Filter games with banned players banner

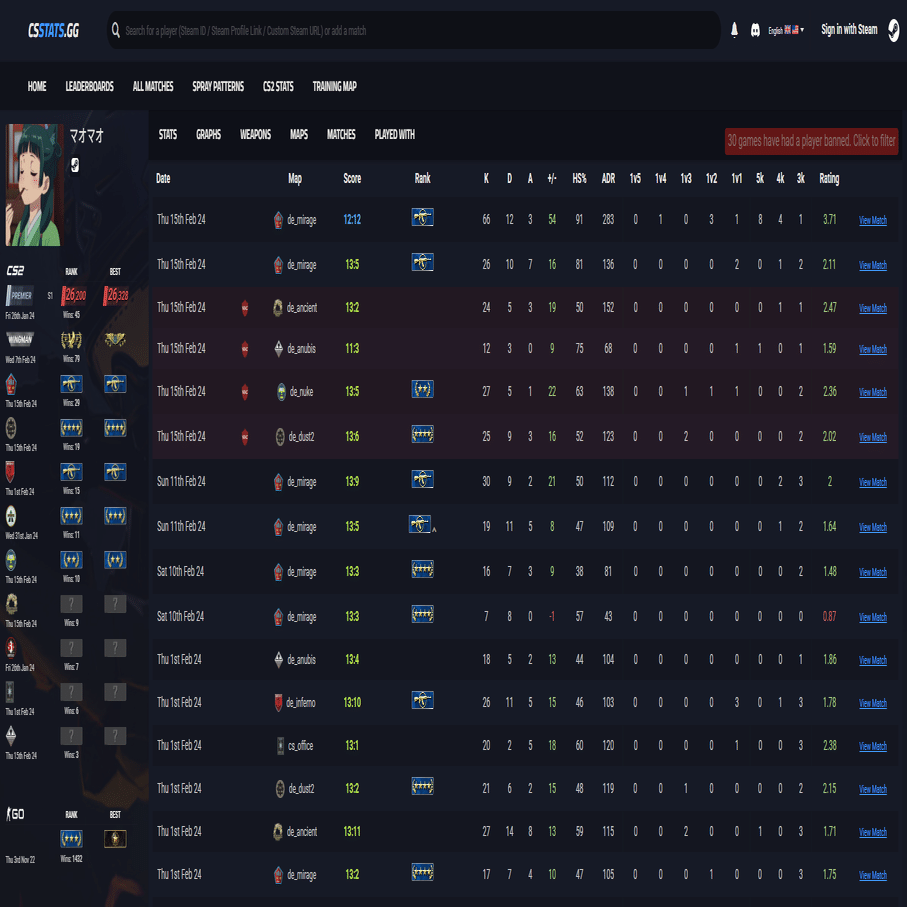[x=811, y=141]
